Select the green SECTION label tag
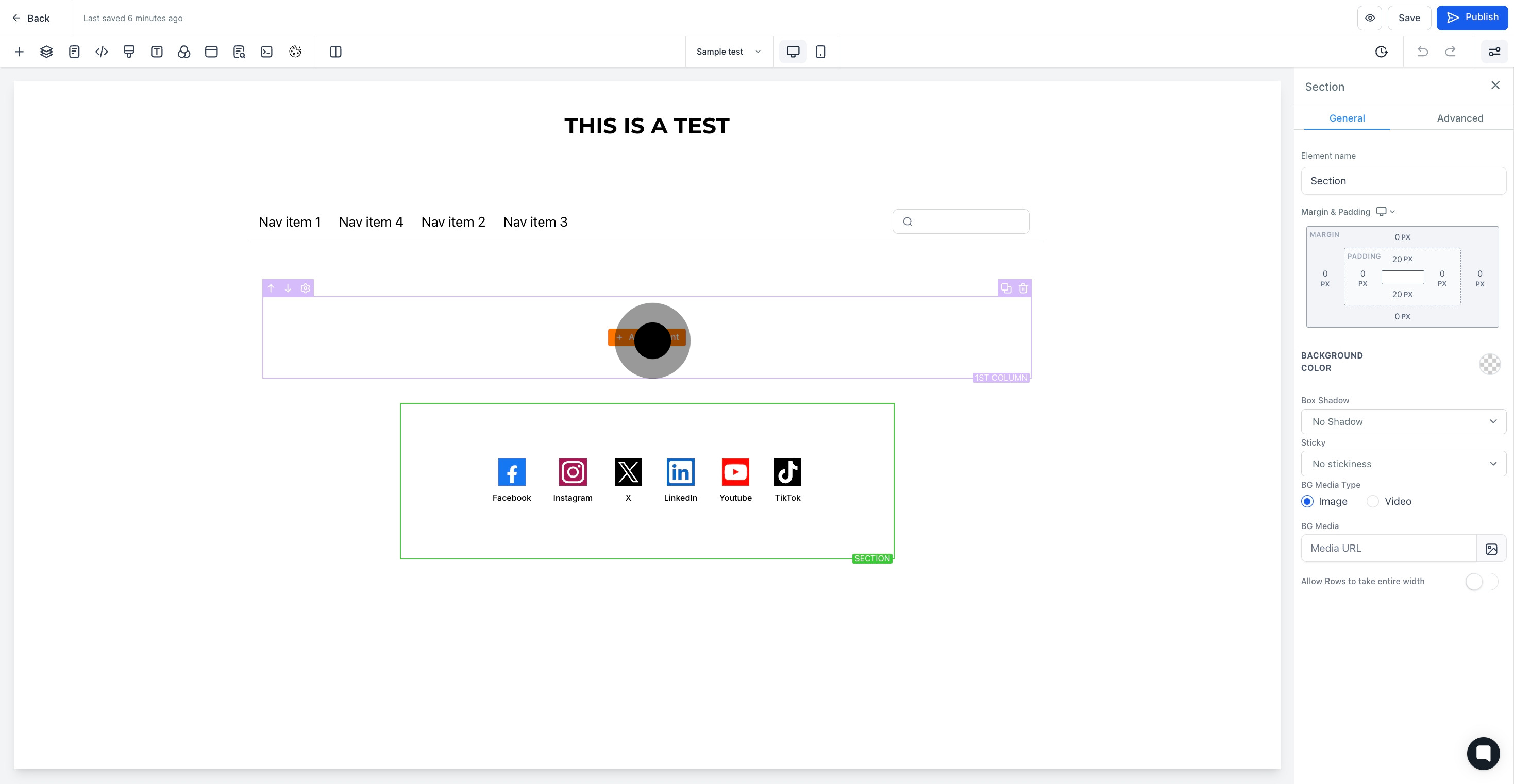Viewport: 1514px width, 784px height. pyautogui.click(x=872, y=558)
